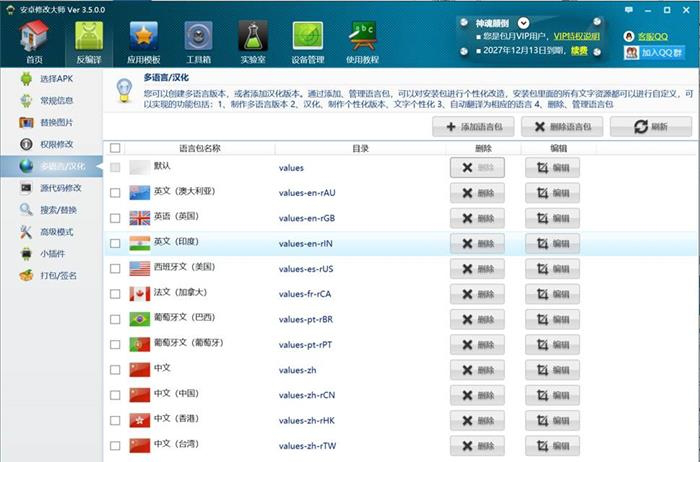Viewport: 700px width, 480px height.
Task: Open the 工具箱 toolbox icon
Action: (x=198, y=37)
